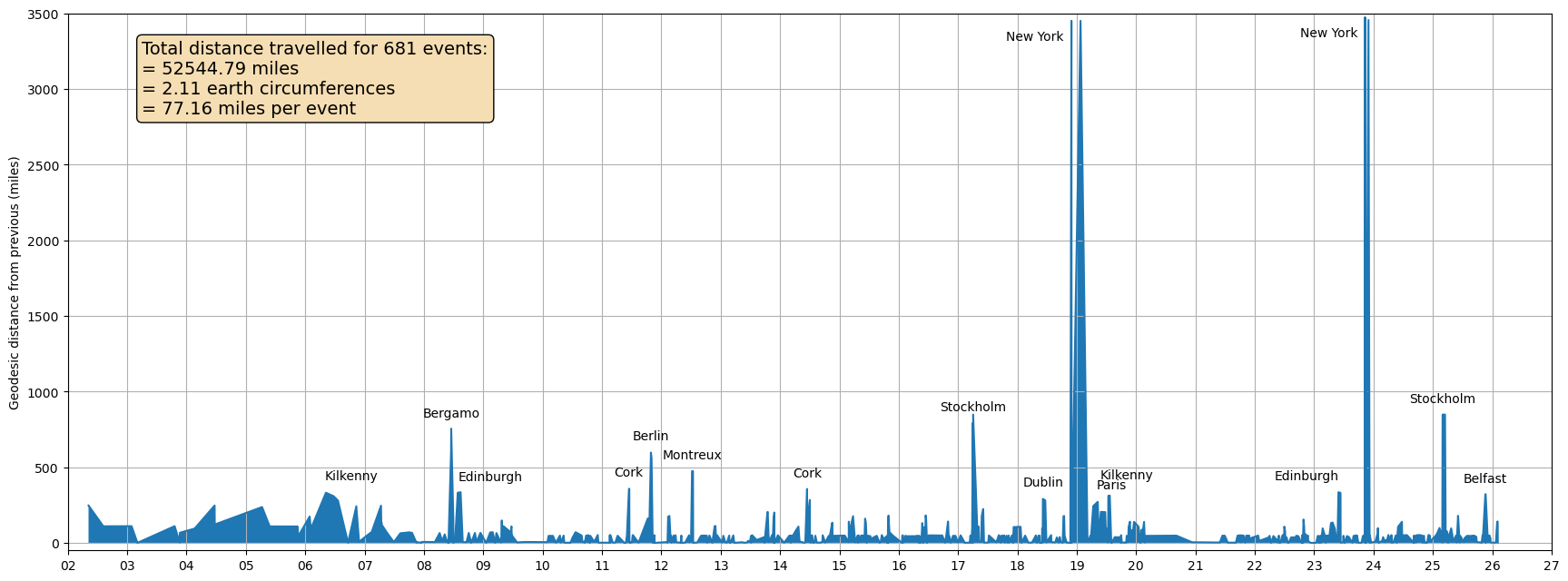Select the x-axis tick label 13
1568x581 pixels.
[720, 566]
